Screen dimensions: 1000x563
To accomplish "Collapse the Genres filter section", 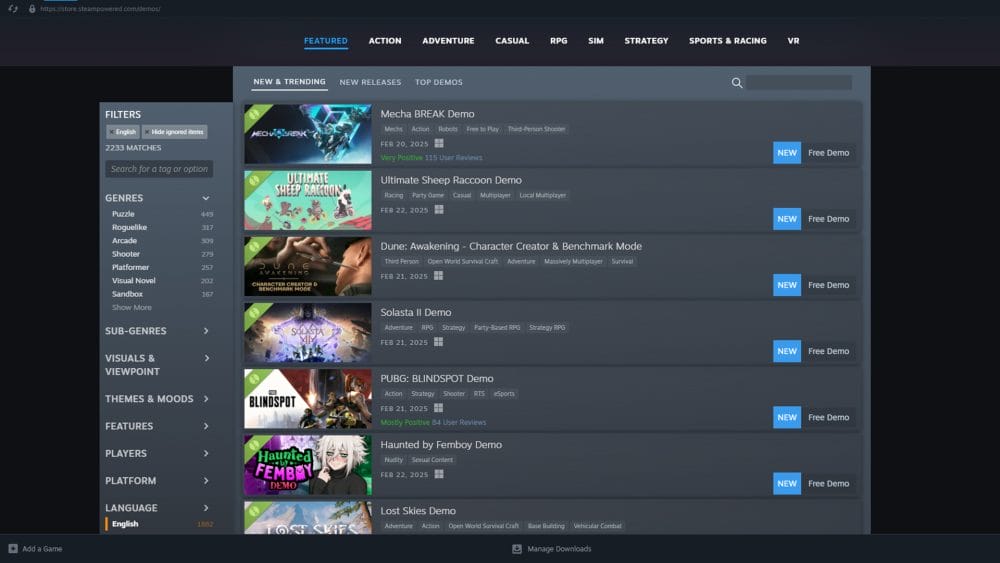I will [206, 198].
